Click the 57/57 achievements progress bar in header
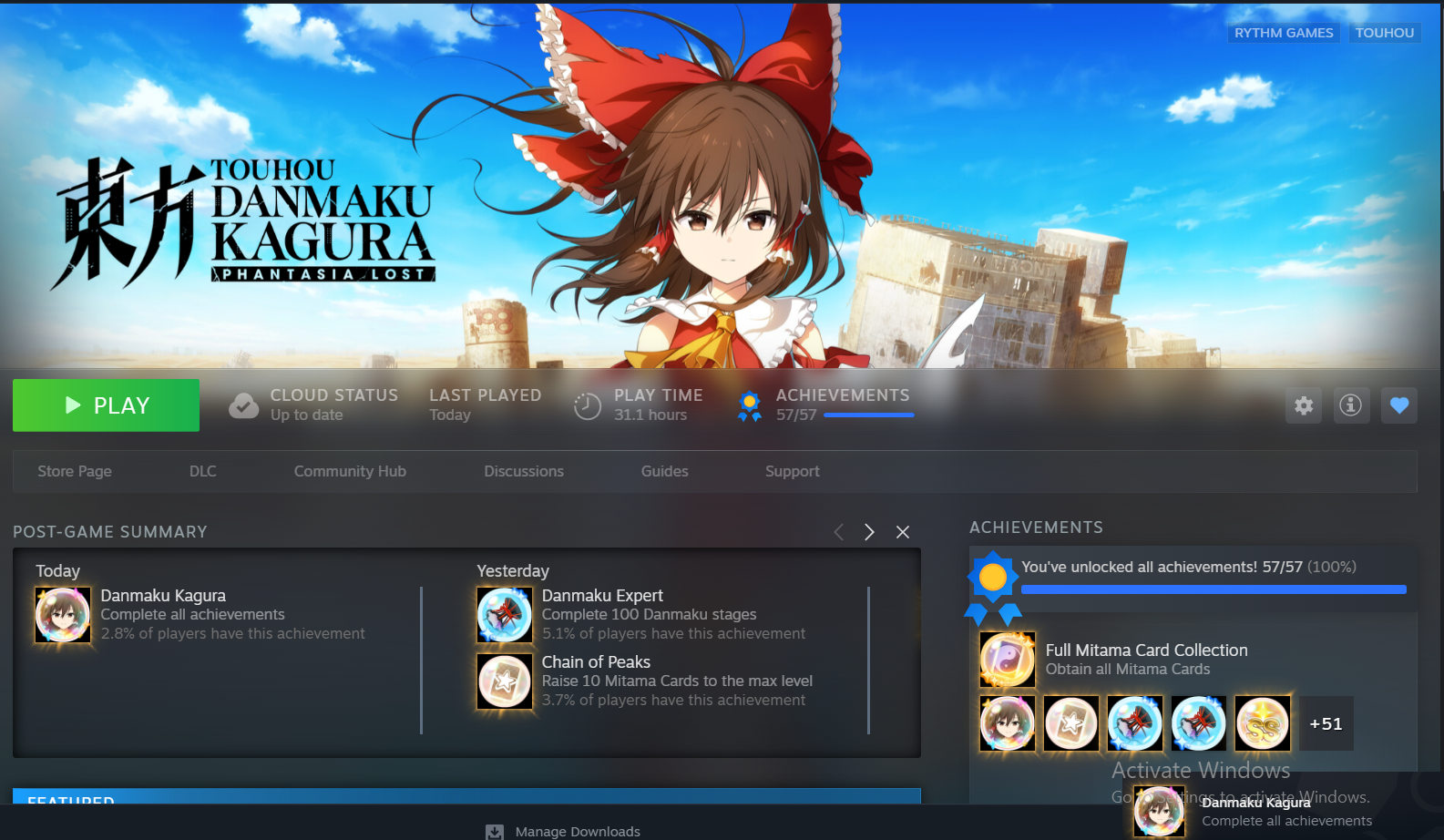The image size is (1444, 840). [x=868, y=415]
